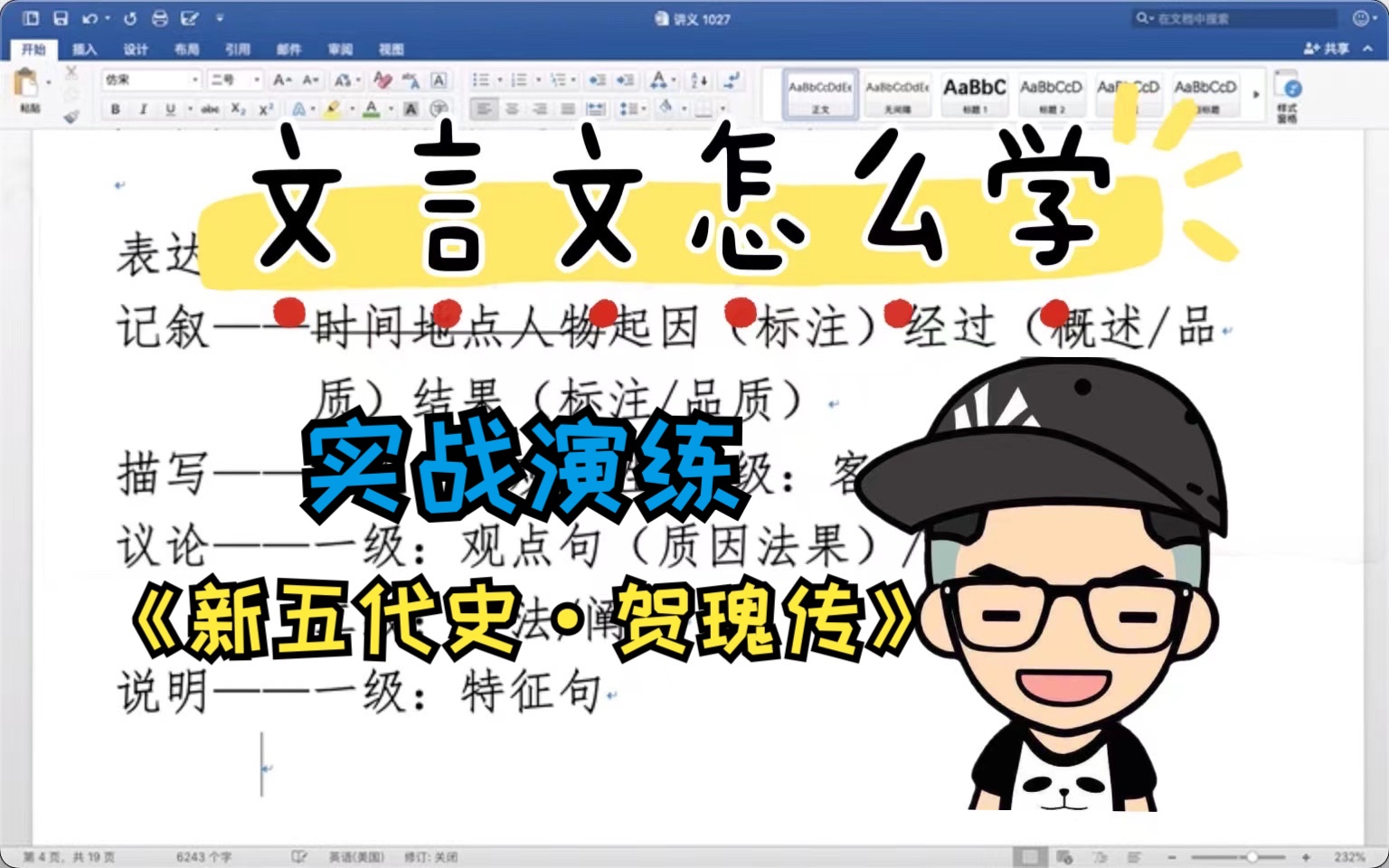
Task: Click the sidebar layout icon in title bar
Action: (31, 18)
